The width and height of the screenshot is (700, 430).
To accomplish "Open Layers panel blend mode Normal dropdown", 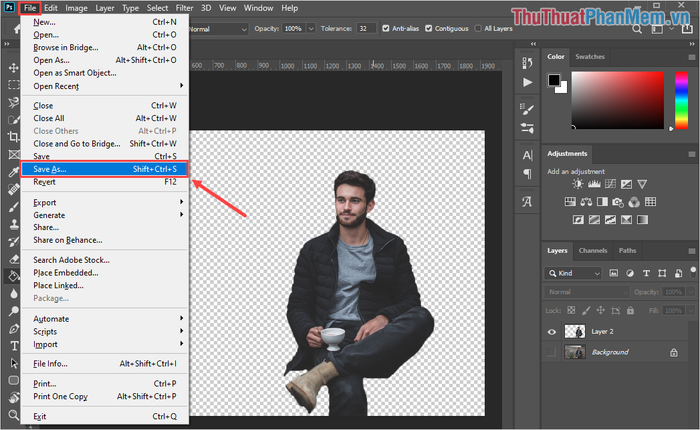I will coord(587,292).
